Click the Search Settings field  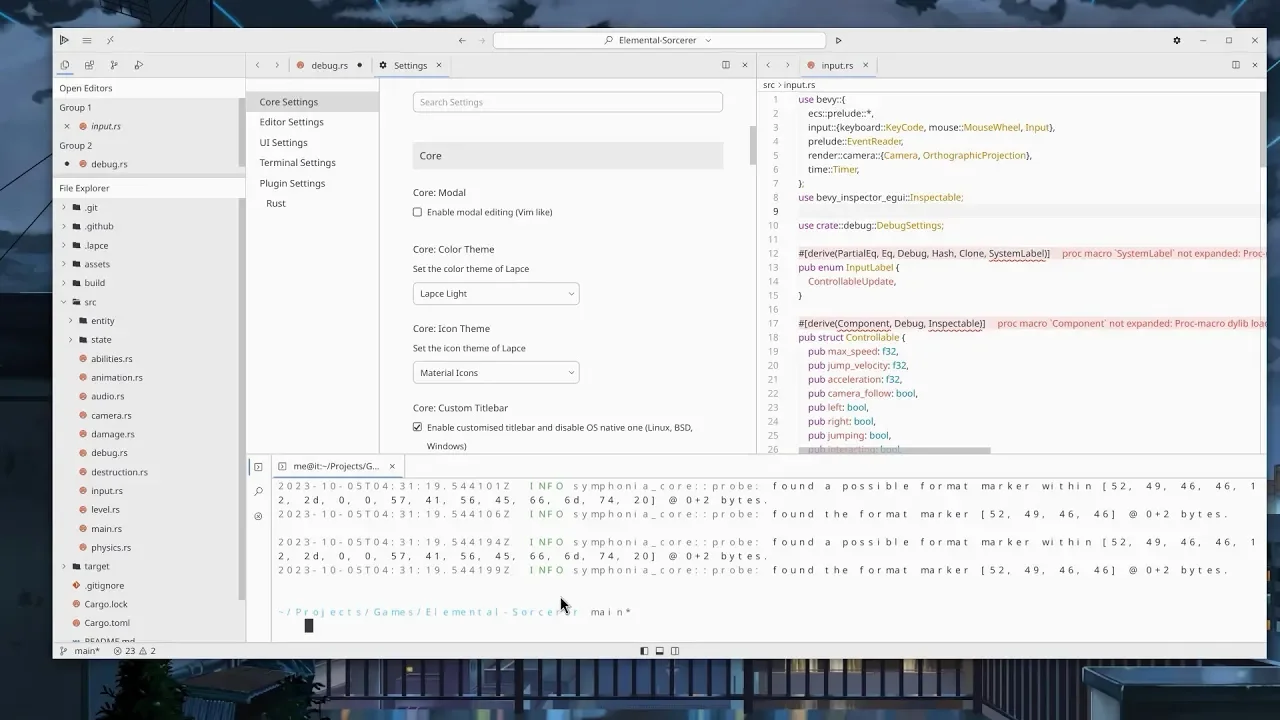pos(567,102)
